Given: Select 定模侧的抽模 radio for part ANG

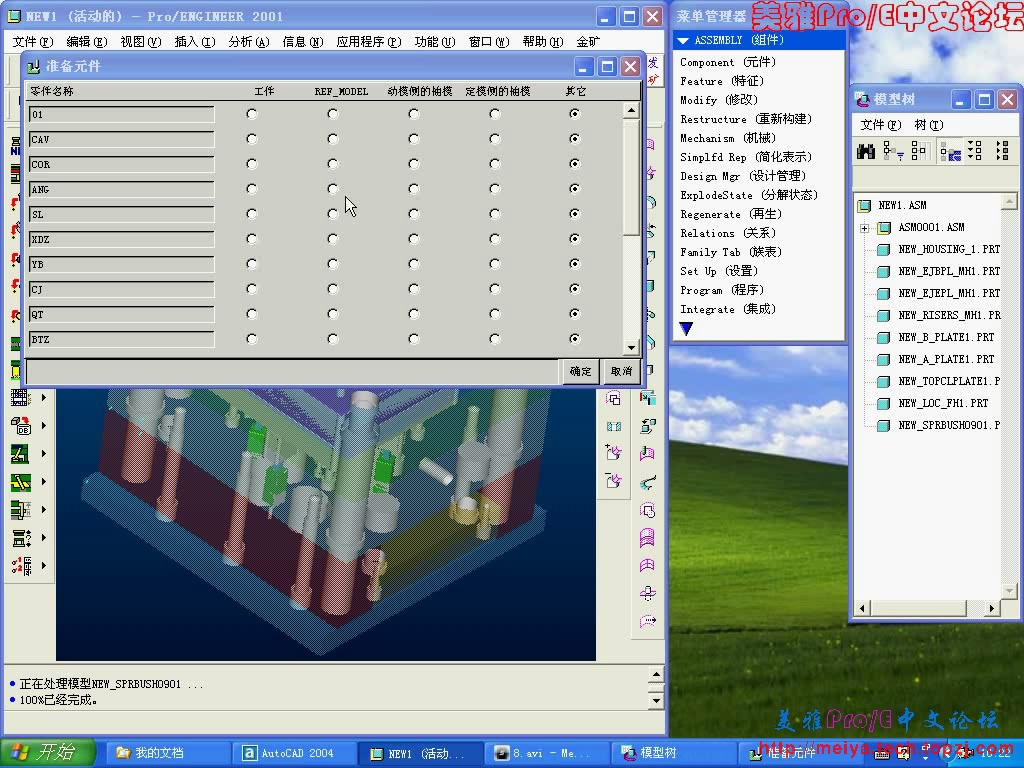Looking at the screenshot, I should point(495,189).
